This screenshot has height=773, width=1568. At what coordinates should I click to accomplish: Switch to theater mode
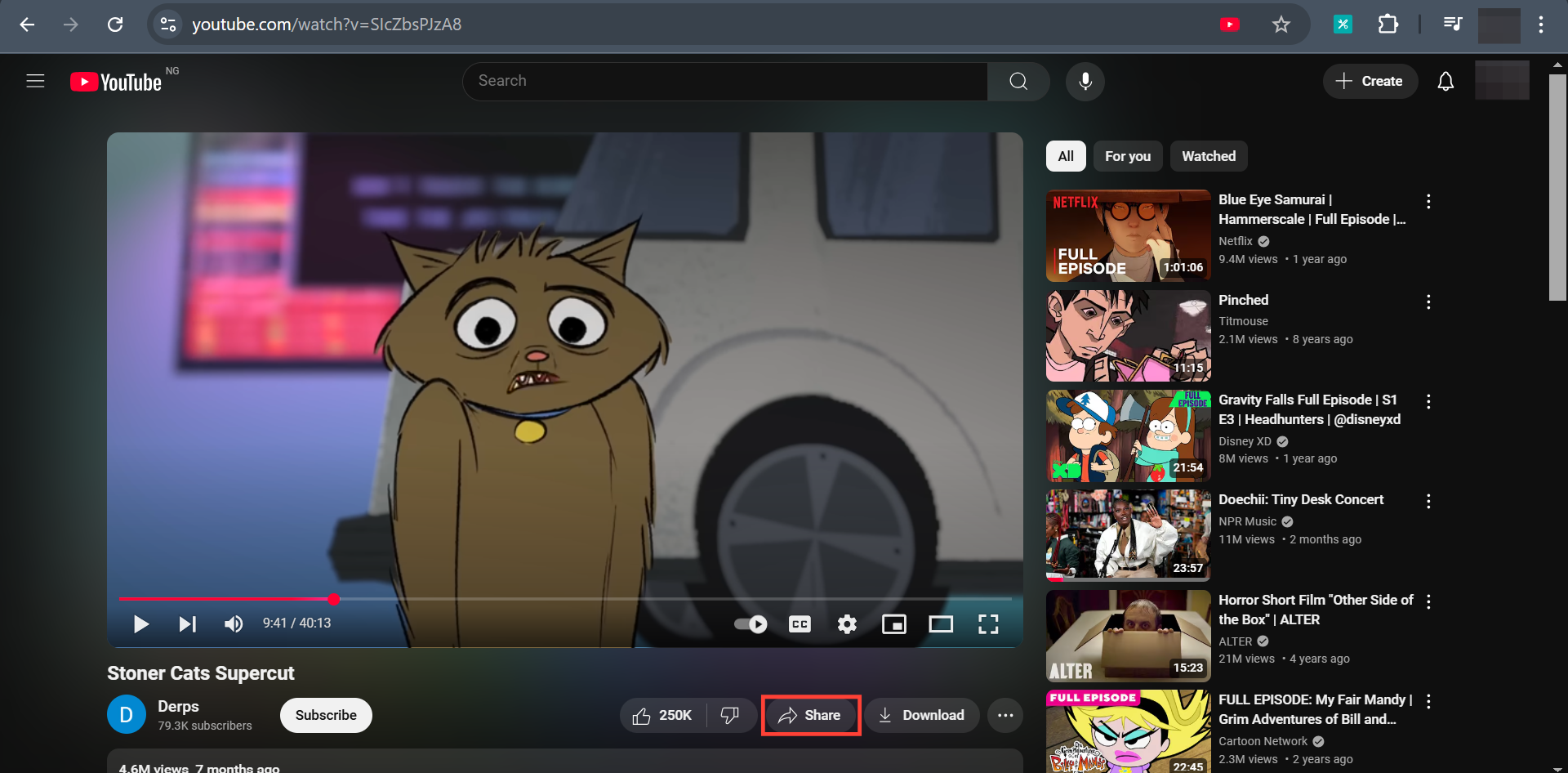click(941, 624)
